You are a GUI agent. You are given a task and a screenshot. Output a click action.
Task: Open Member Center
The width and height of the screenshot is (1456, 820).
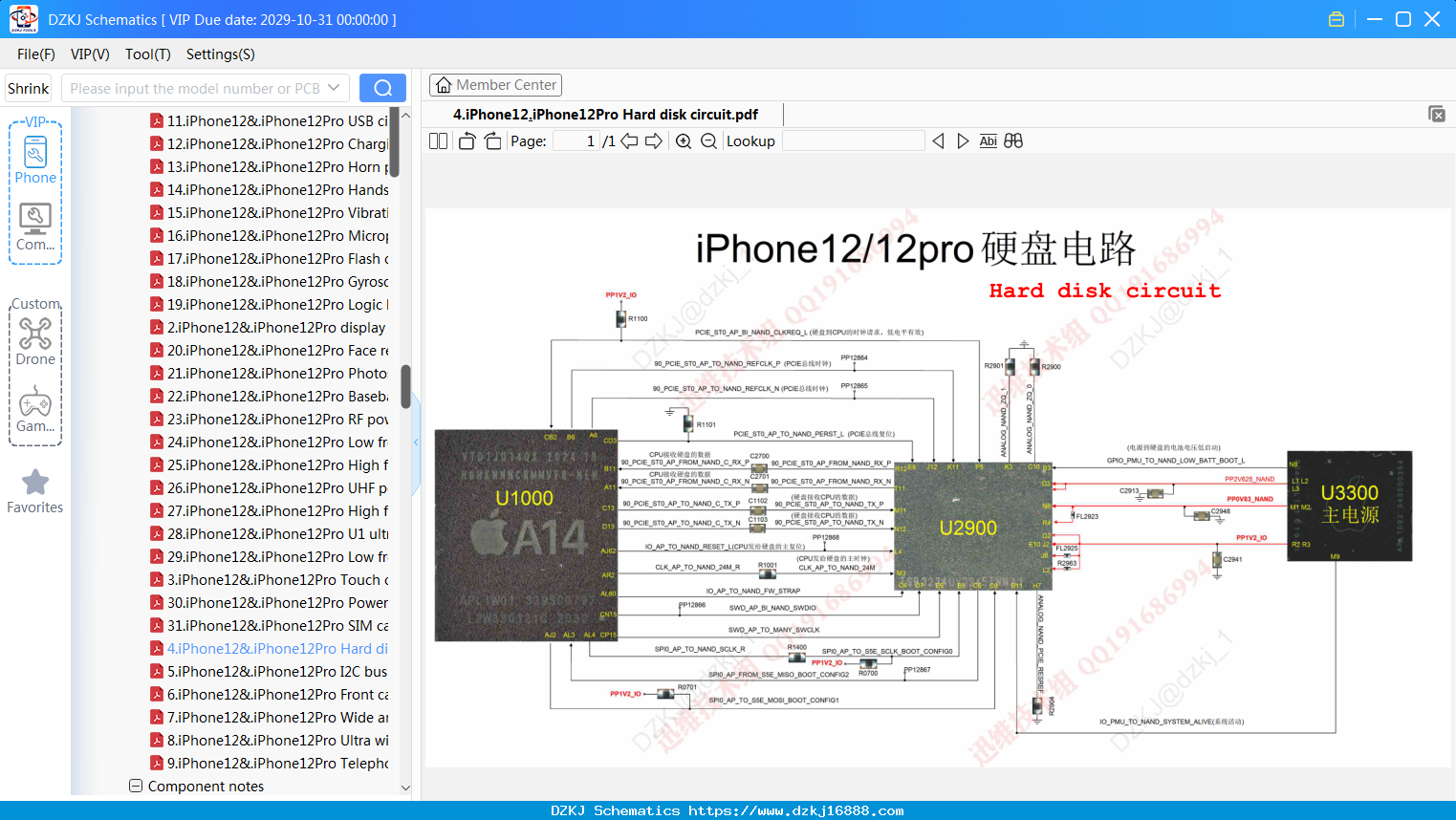click(x=495, y=85)
